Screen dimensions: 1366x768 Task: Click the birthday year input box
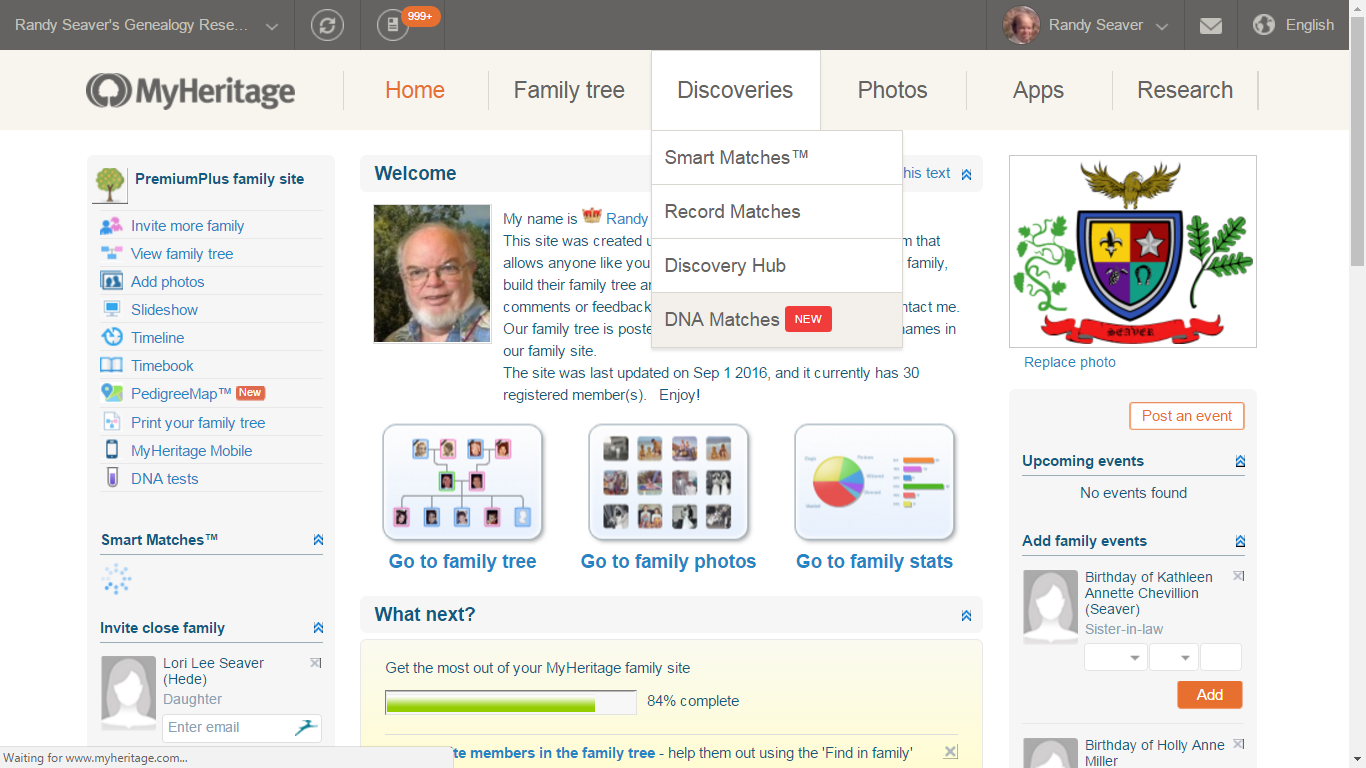tap(1221, 657)
